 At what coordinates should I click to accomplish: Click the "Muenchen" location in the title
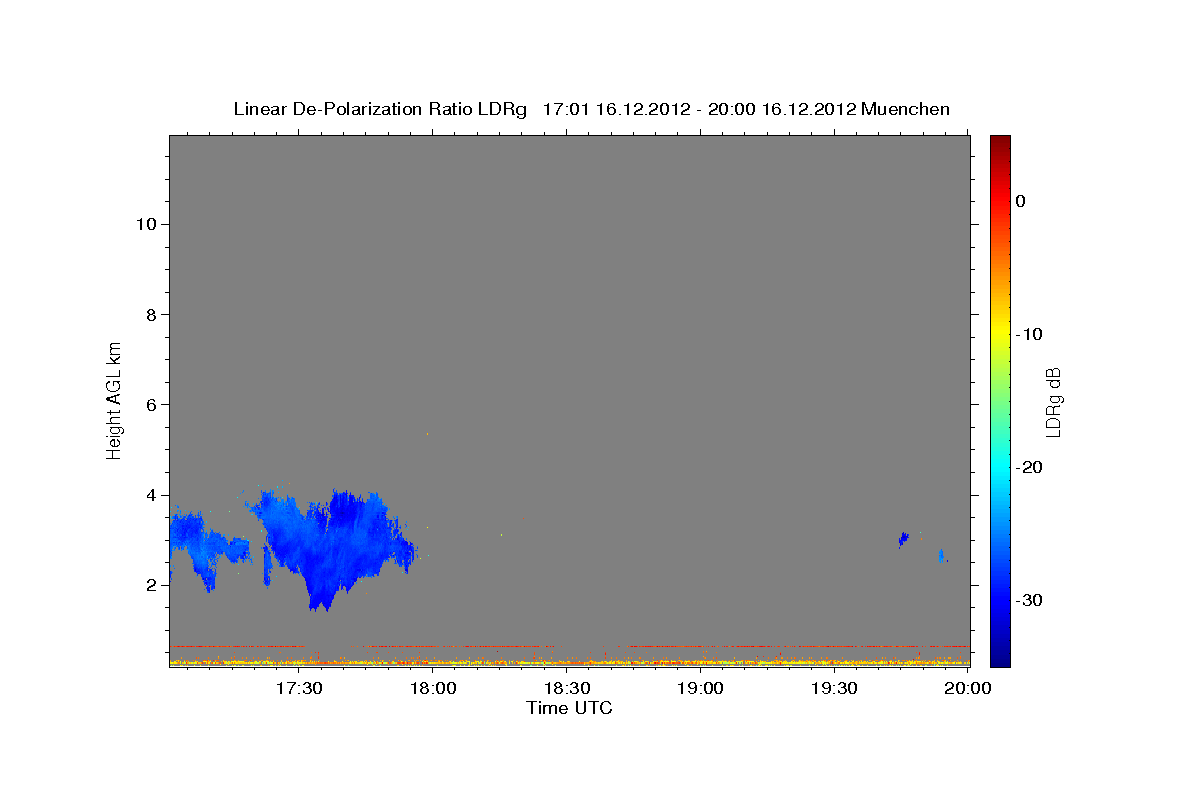tap(905, 109)
